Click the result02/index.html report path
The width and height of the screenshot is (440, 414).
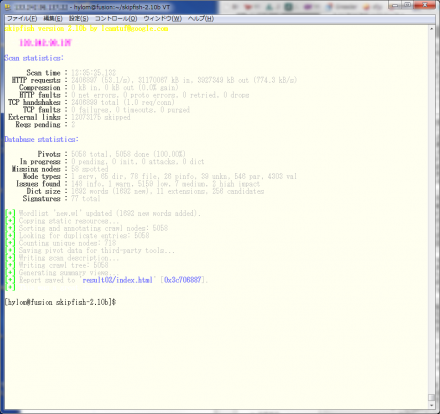point(117,280)
